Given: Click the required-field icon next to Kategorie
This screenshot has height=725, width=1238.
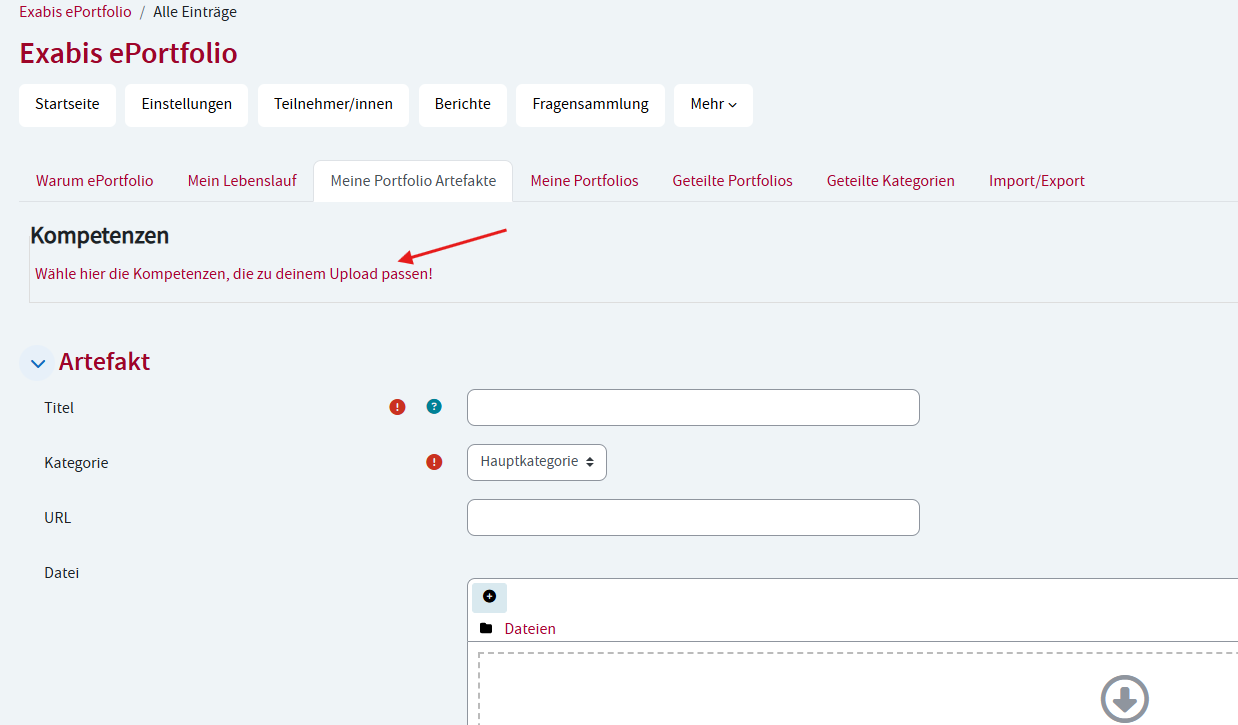Looking at the screenshot, I should tap(434, 462).
